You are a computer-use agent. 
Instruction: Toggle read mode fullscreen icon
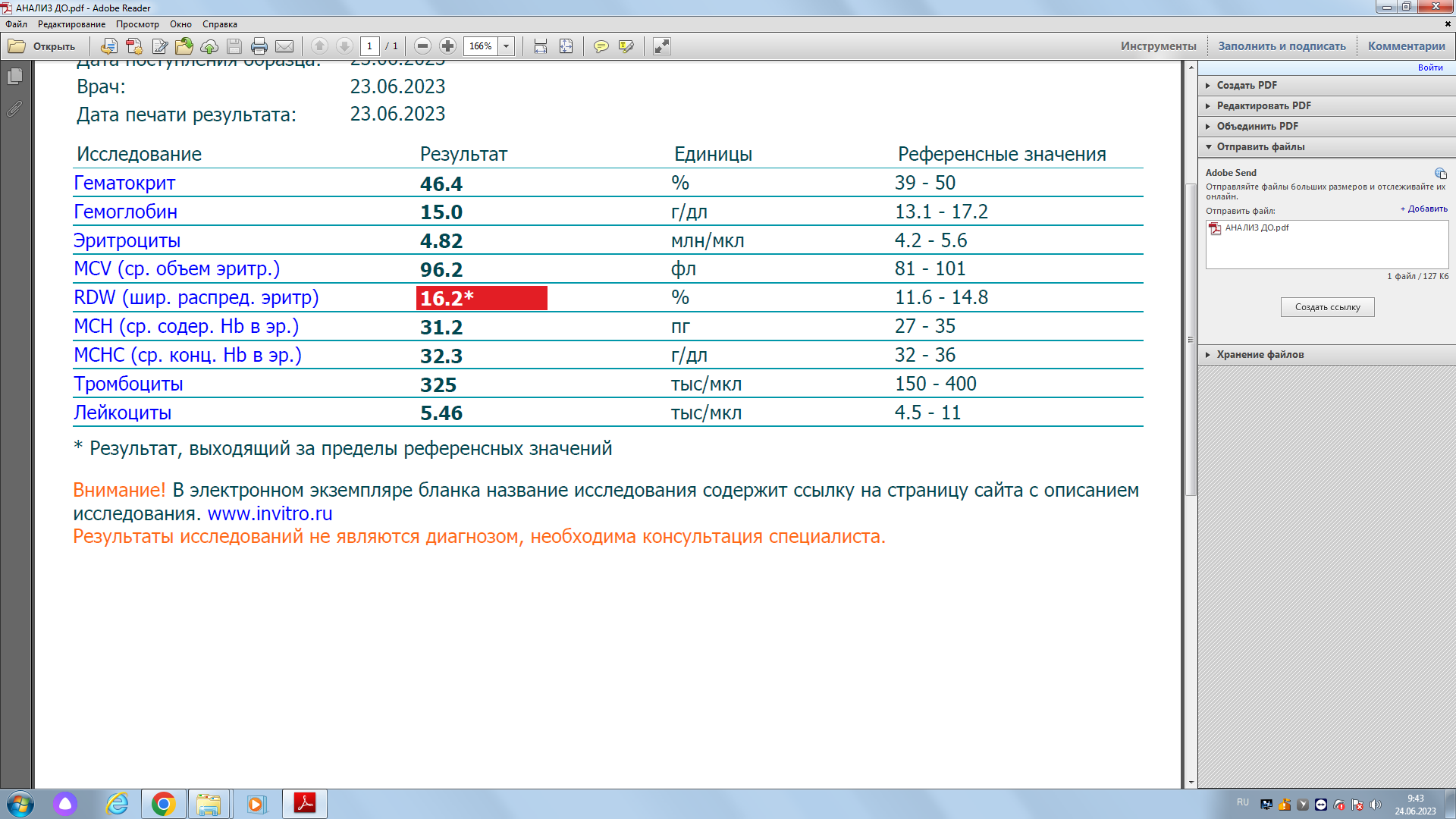661,46
